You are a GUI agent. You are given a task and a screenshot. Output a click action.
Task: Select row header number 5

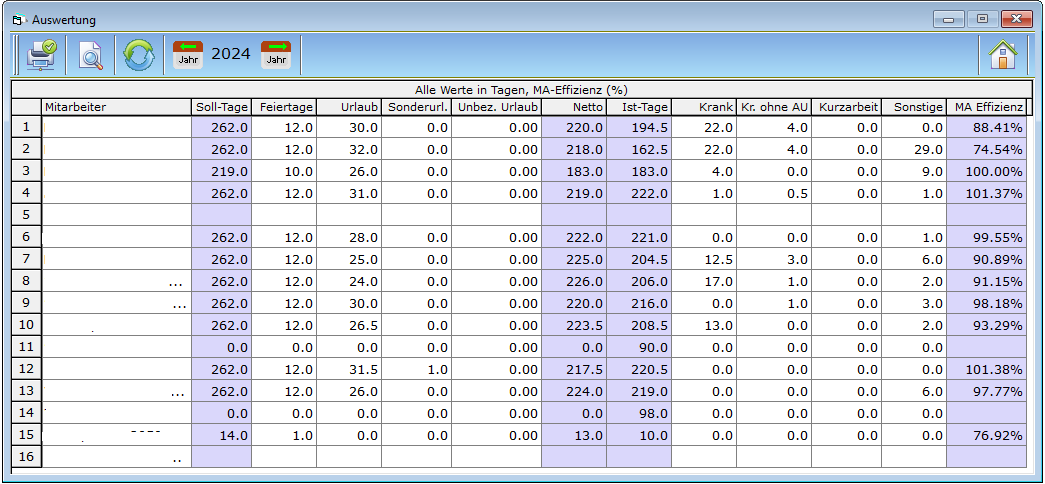tap(27, 215)
